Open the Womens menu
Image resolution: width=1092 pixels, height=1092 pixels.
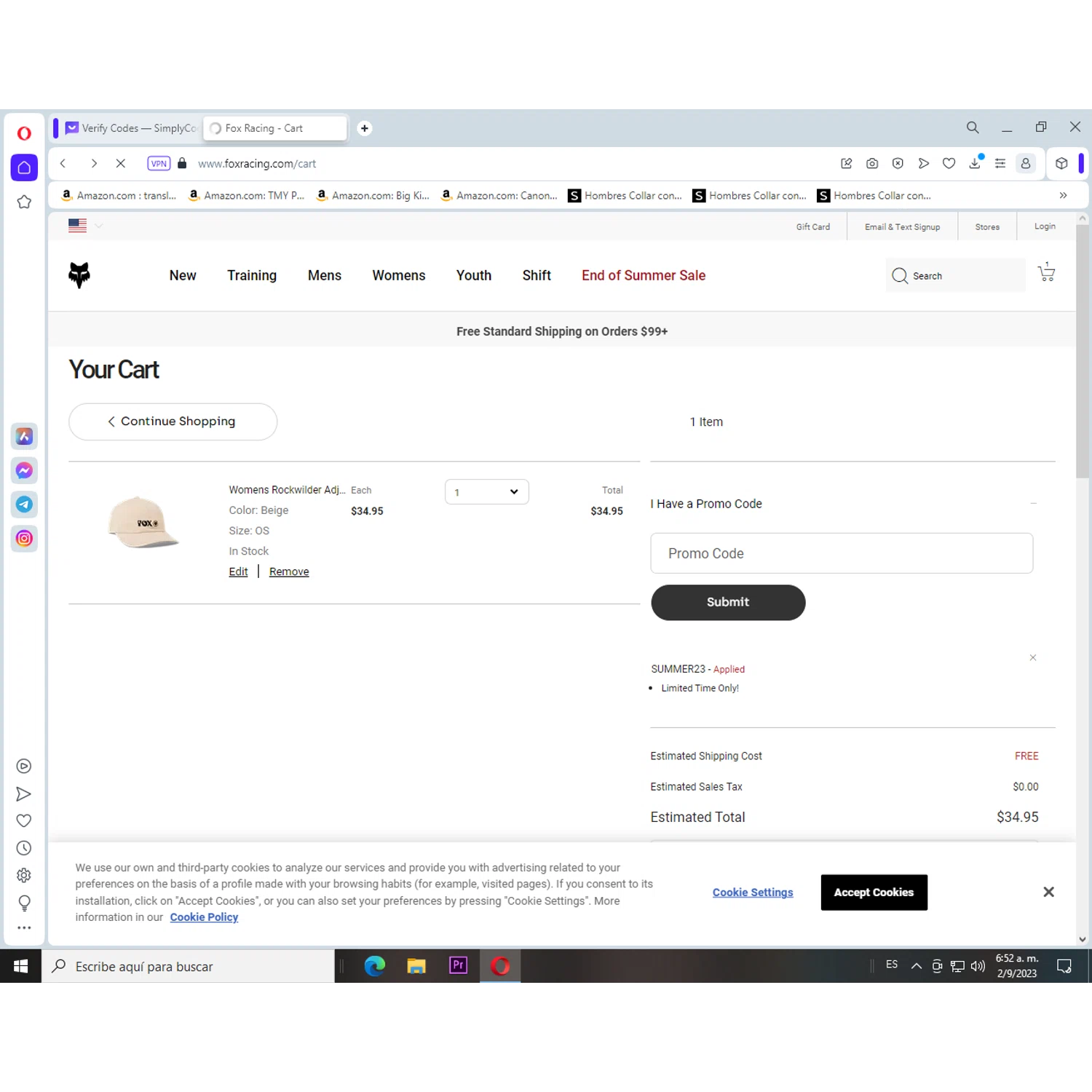399,275
